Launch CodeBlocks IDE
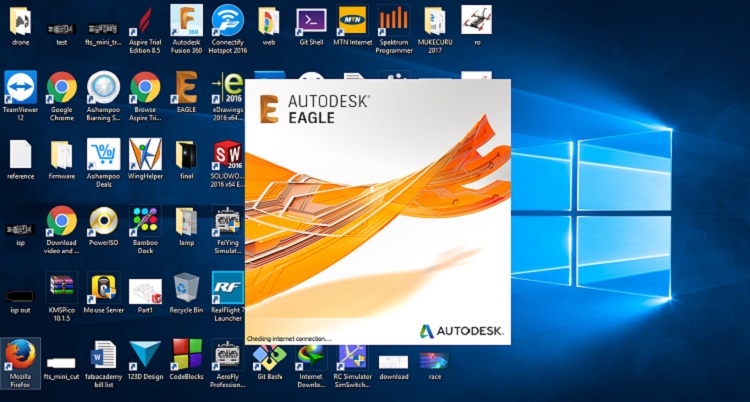This screenshot has width=750, height=402. tap(187, 355)
